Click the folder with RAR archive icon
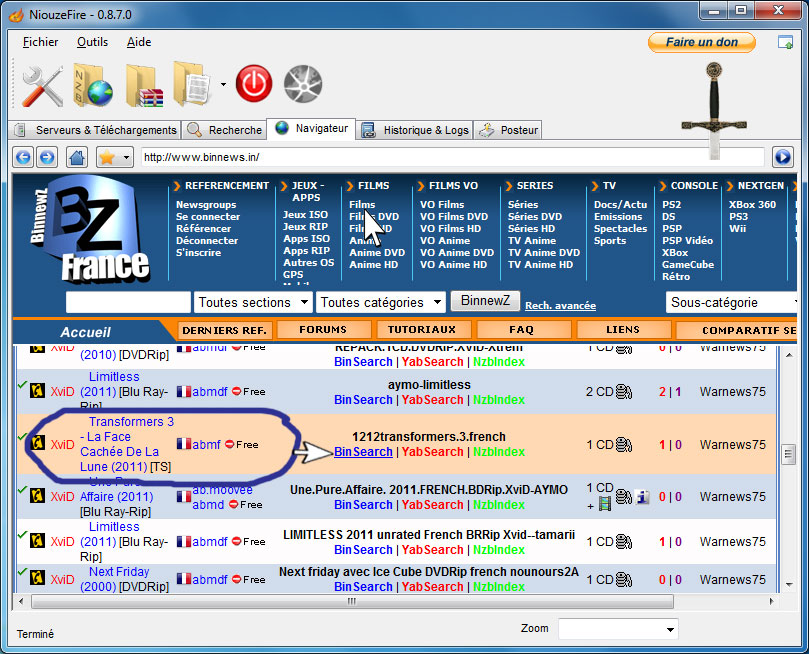809x654 pixels. [145, 86]
